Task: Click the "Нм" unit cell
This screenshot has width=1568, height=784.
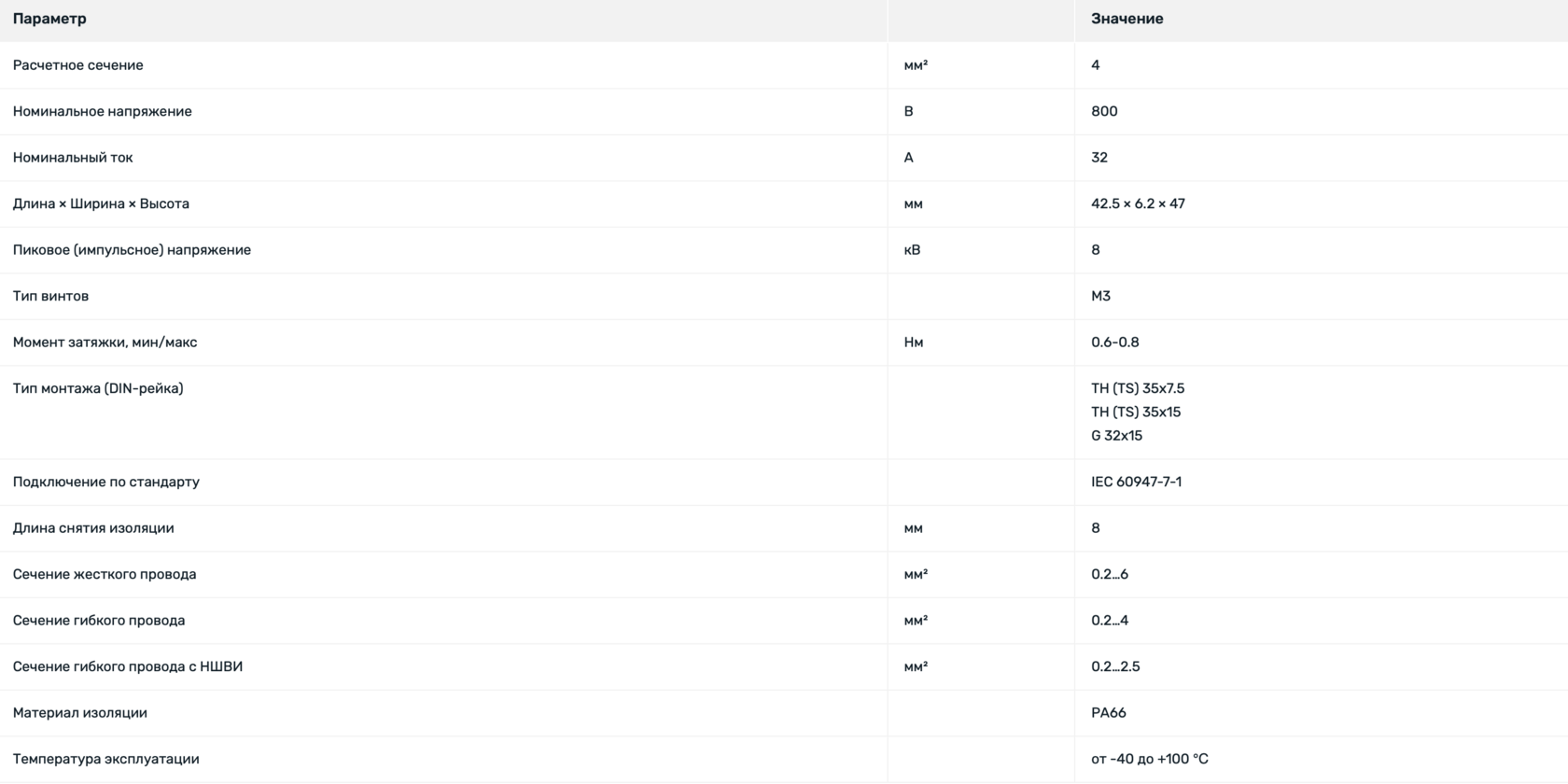Action: (914, 343)
